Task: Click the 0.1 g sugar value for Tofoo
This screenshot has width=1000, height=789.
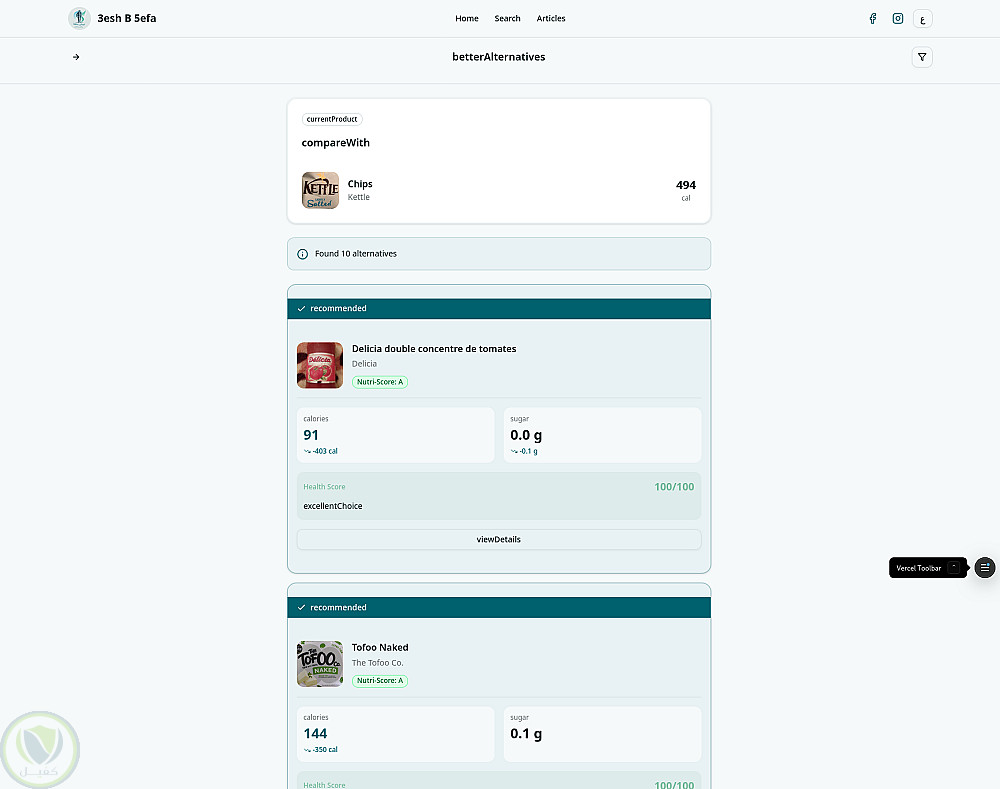Action: point(526,734)
